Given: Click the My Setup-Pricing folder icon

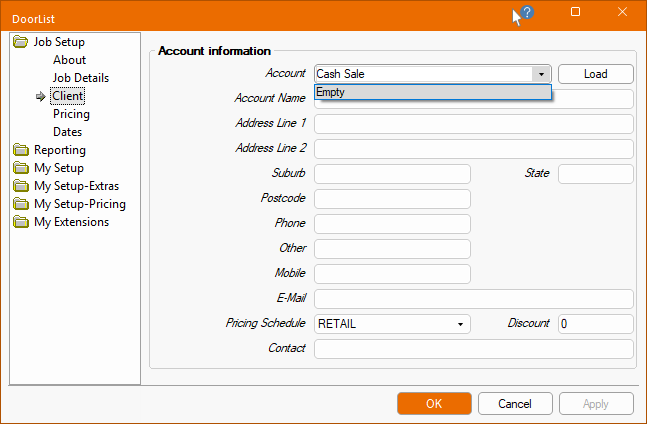Looking at the screenshot, I should pos(20,204).
